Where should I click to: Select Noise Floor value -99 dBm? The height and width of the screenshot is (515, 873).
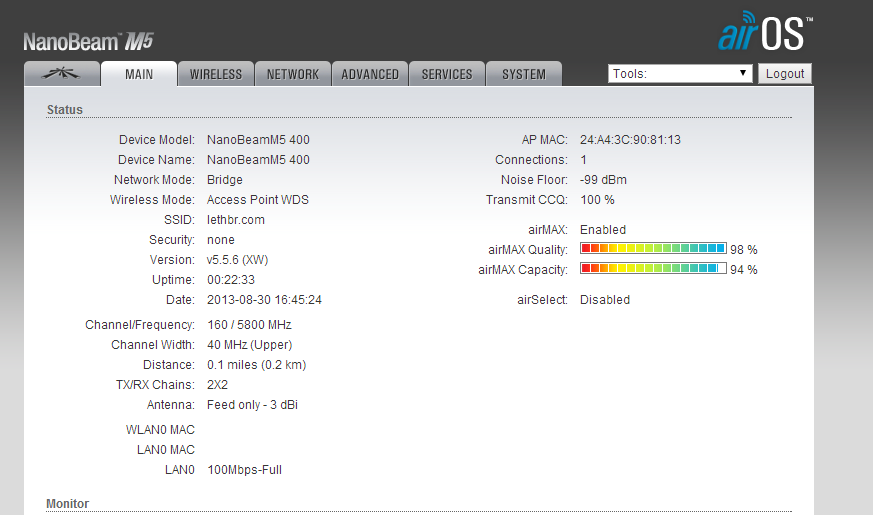[604, 180]
